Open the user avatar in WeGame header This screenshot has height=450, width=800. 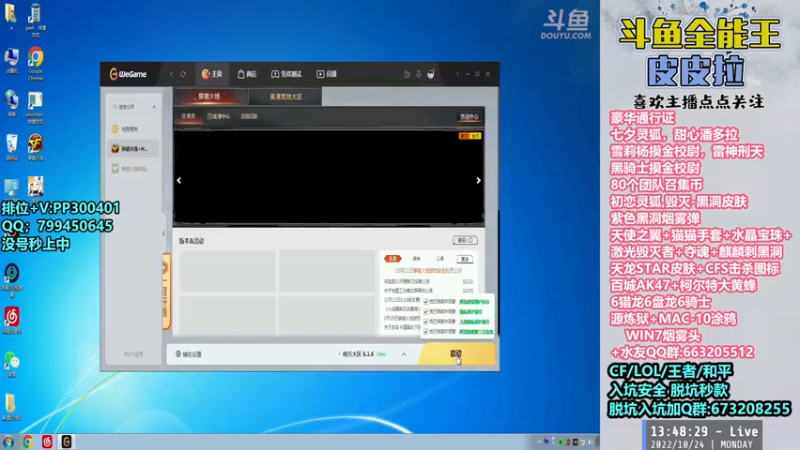click(431, 74)
